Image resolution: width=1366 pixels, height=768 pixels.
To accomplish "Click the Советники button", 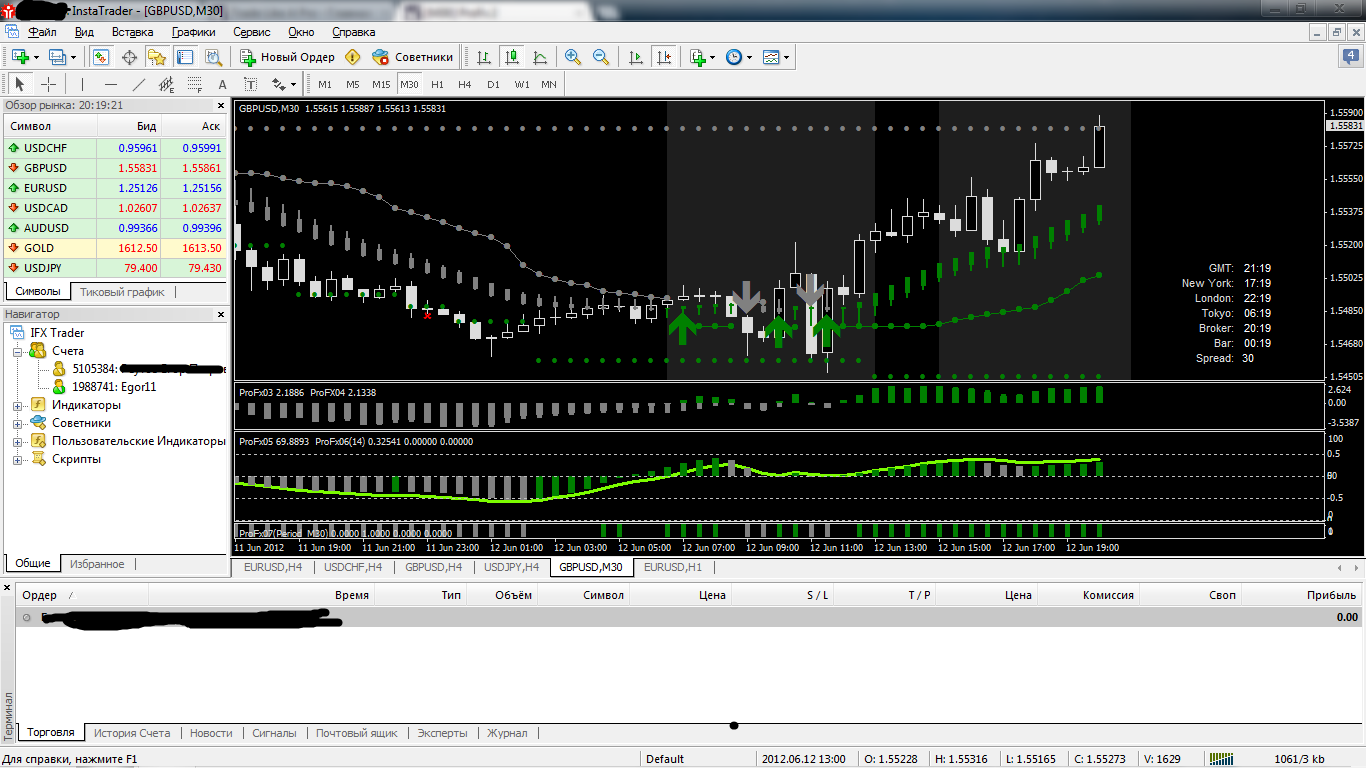I will [413, 57].
